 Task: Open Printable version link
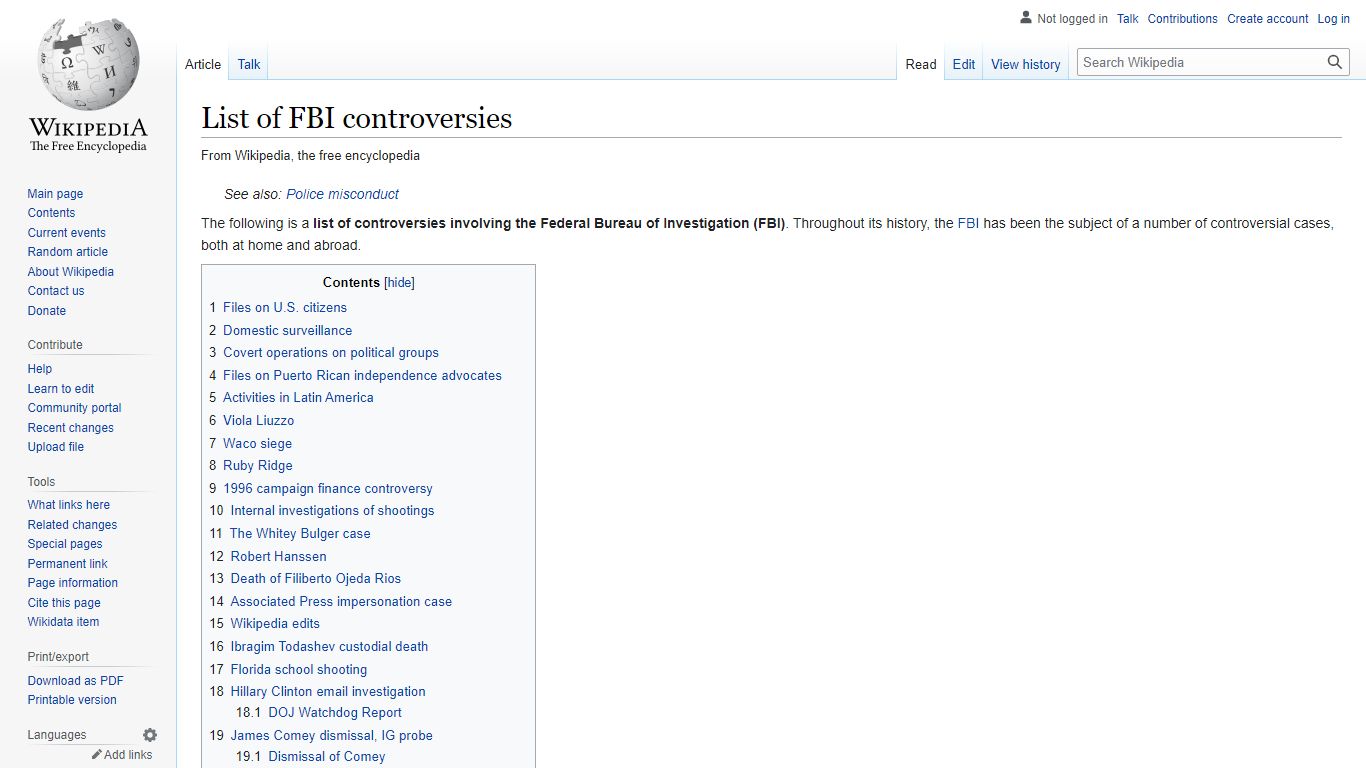[x=72, y=700]
